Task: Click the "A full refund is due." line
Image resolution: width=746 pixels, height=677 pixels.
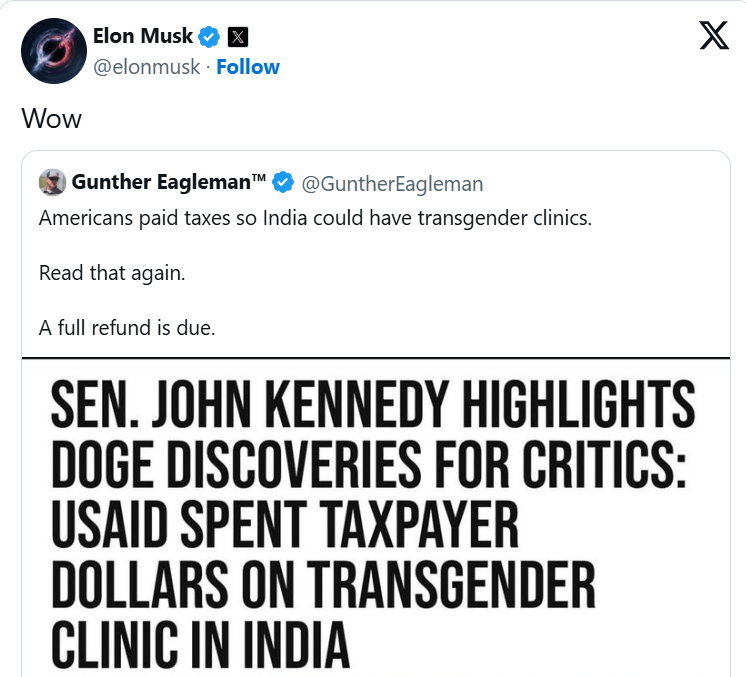Action: pos(127,328)
